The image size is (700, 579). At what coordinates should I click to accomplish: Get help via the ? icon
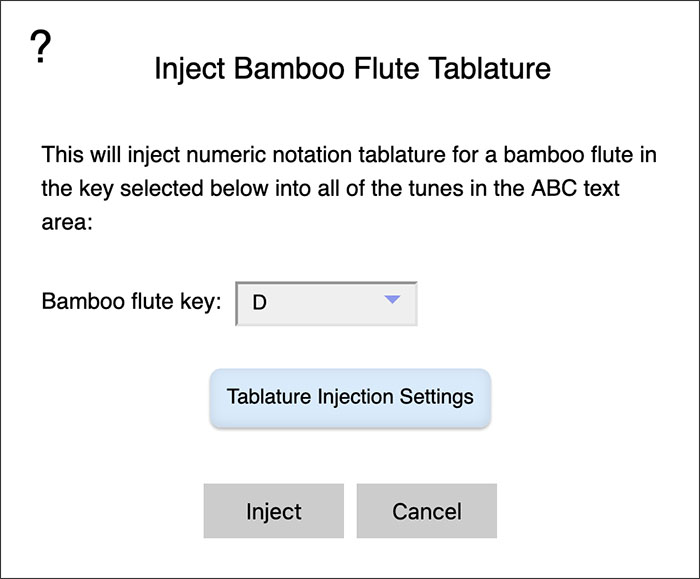pos(40,47)
